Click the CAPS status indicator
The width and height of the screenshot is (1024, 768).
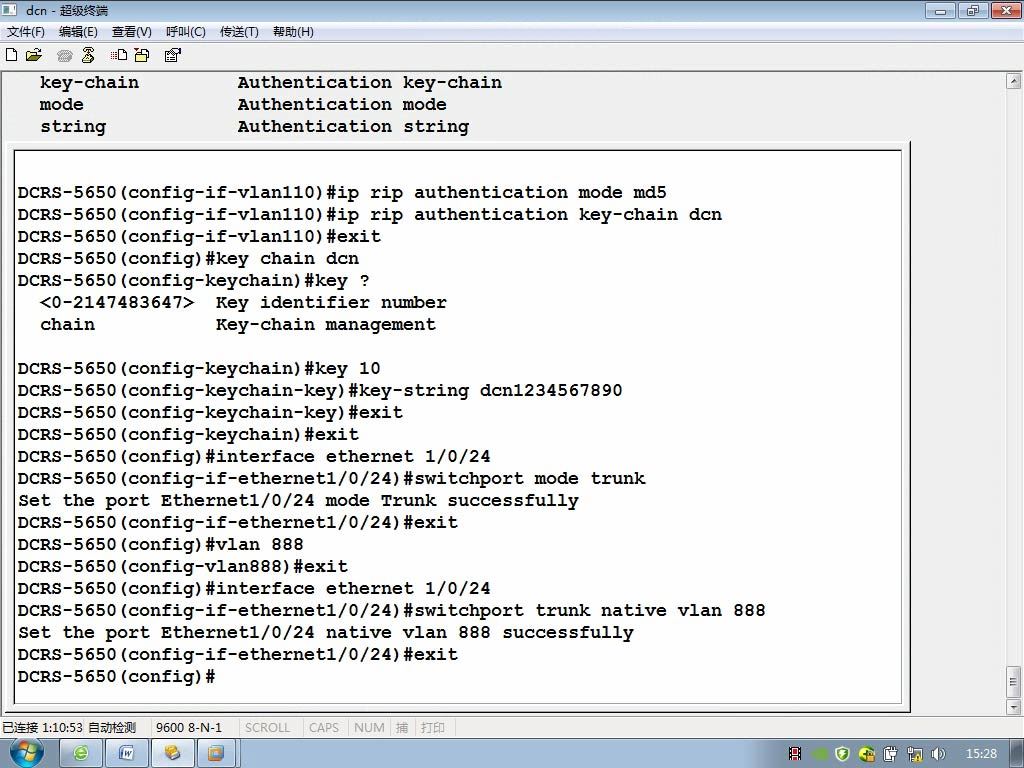[x=324, y=727]
